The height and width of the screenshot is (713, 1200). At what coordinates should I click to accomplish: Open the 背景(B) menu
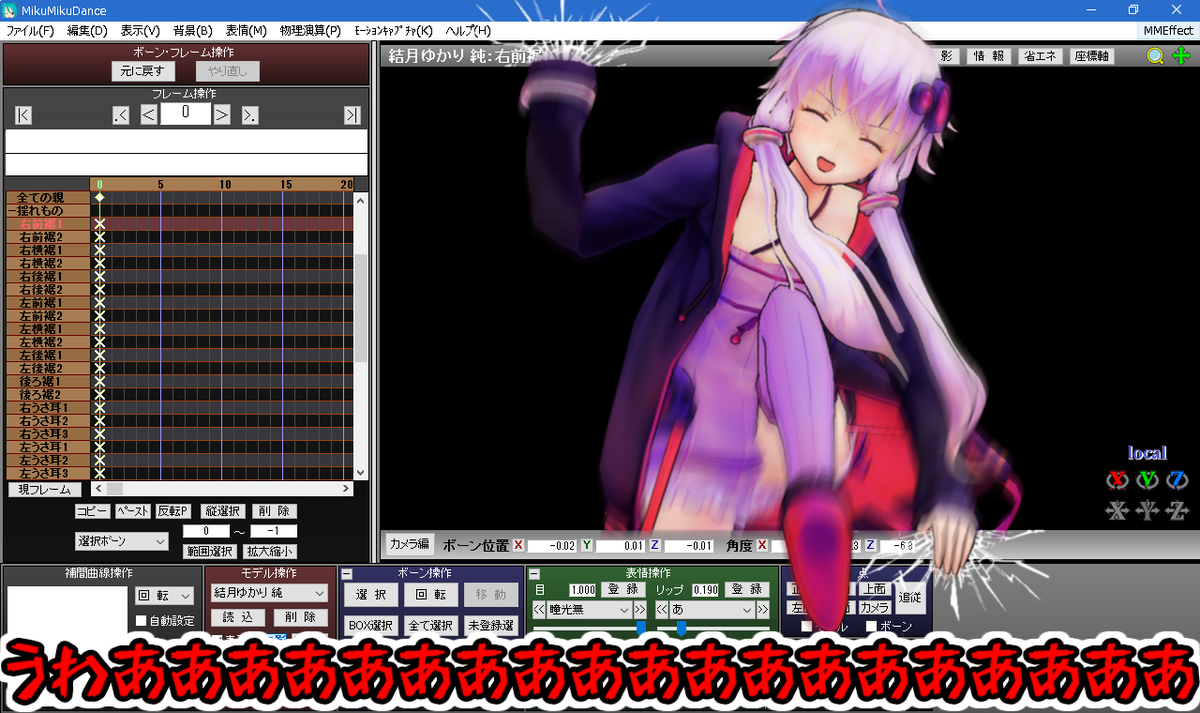click(193, 31)
